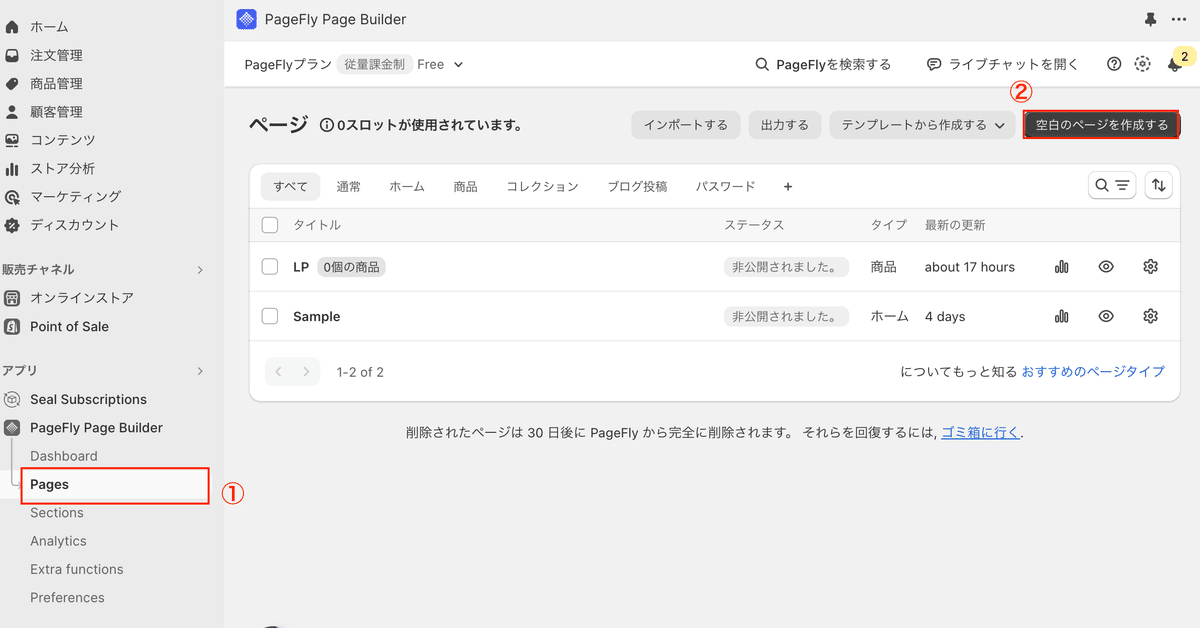
Task: Open 商品管理 products in the sidebar
Action: click(56, 83)
